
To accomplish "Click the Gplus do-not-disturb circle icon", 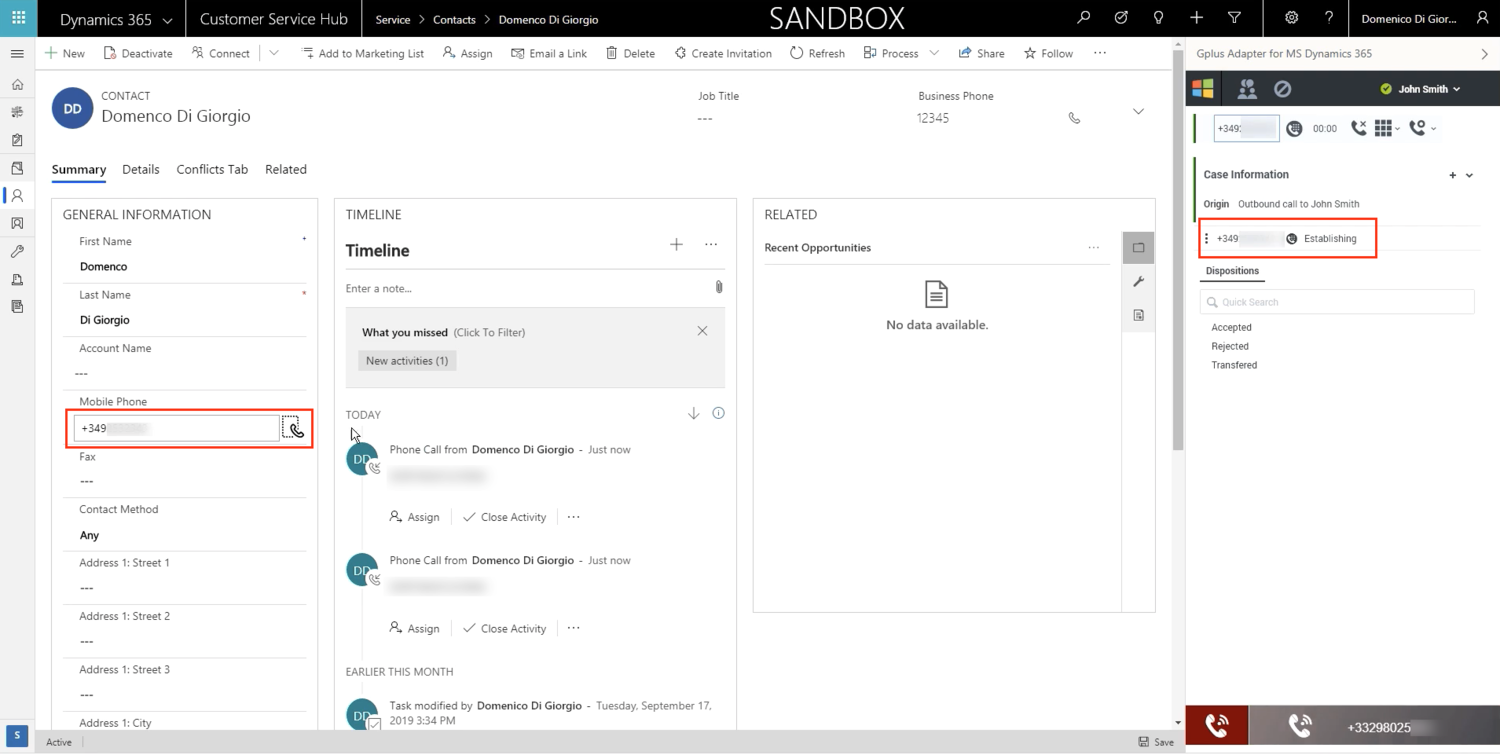I will pos(1282,89).
